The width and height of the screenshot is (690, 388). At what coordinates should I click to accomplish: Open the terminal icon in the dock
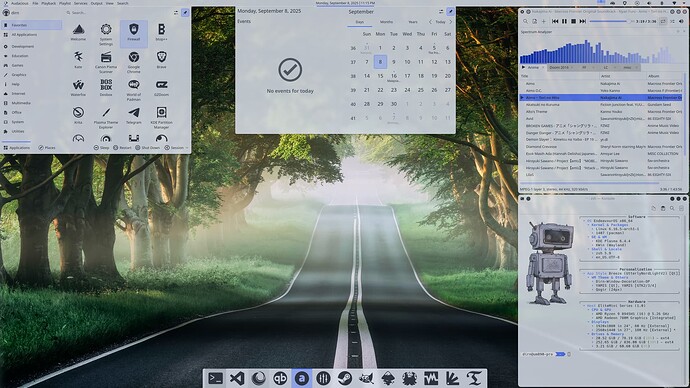[x=215, y=378]
